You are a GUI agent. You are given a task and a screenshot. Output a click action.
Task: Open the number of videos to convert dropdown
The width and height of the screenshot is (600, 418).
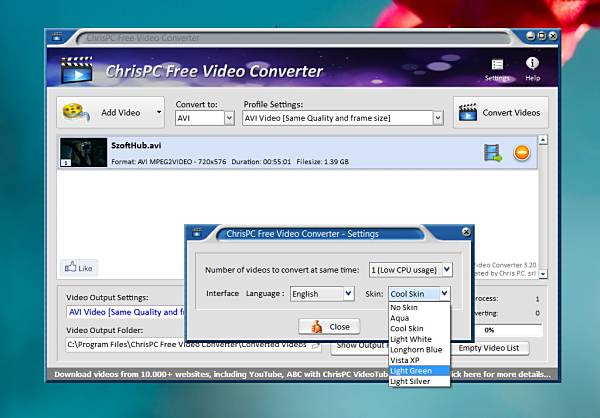447,269
